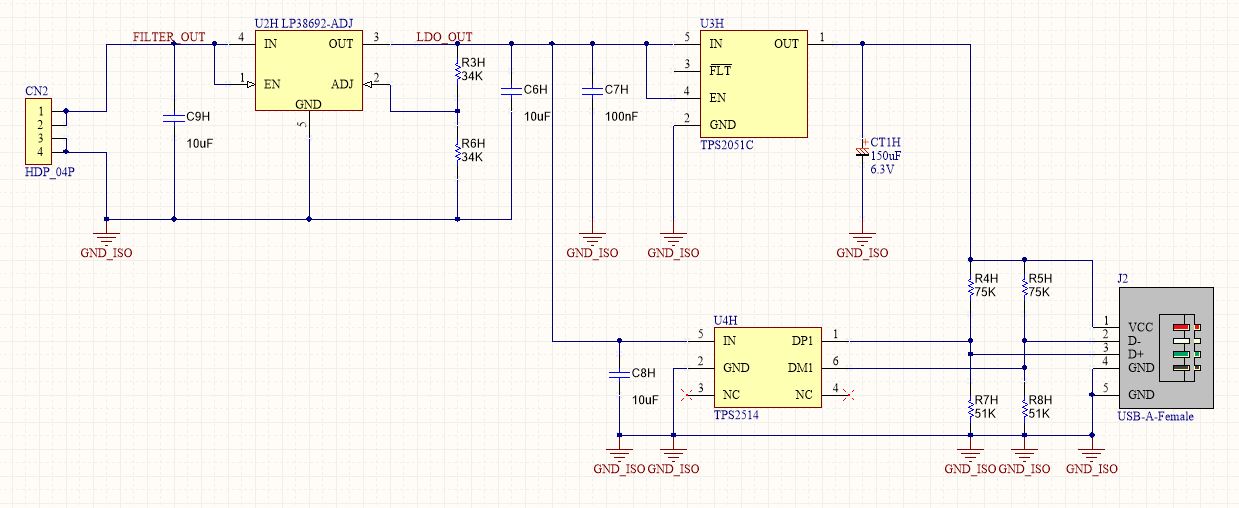Click the 6.3V rating text
Image resolution: width=1239 pixels, height=508 pixels.
coord(883,170)
